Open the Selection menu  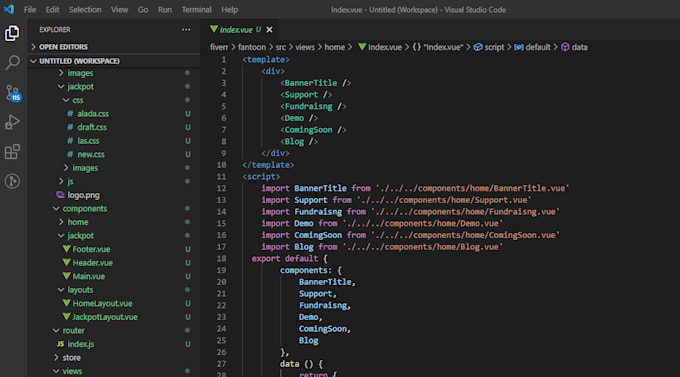[x=85, y=10]
